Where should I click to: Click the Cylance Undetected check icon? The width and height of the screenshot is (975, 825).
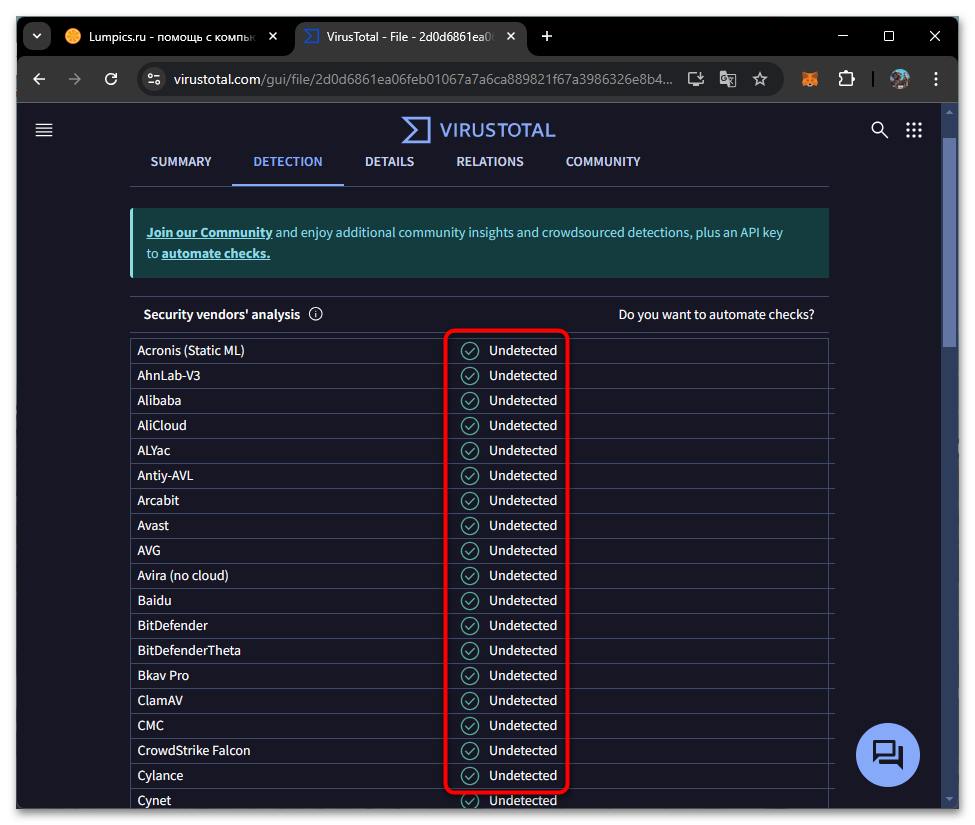(x=470, y=775)
